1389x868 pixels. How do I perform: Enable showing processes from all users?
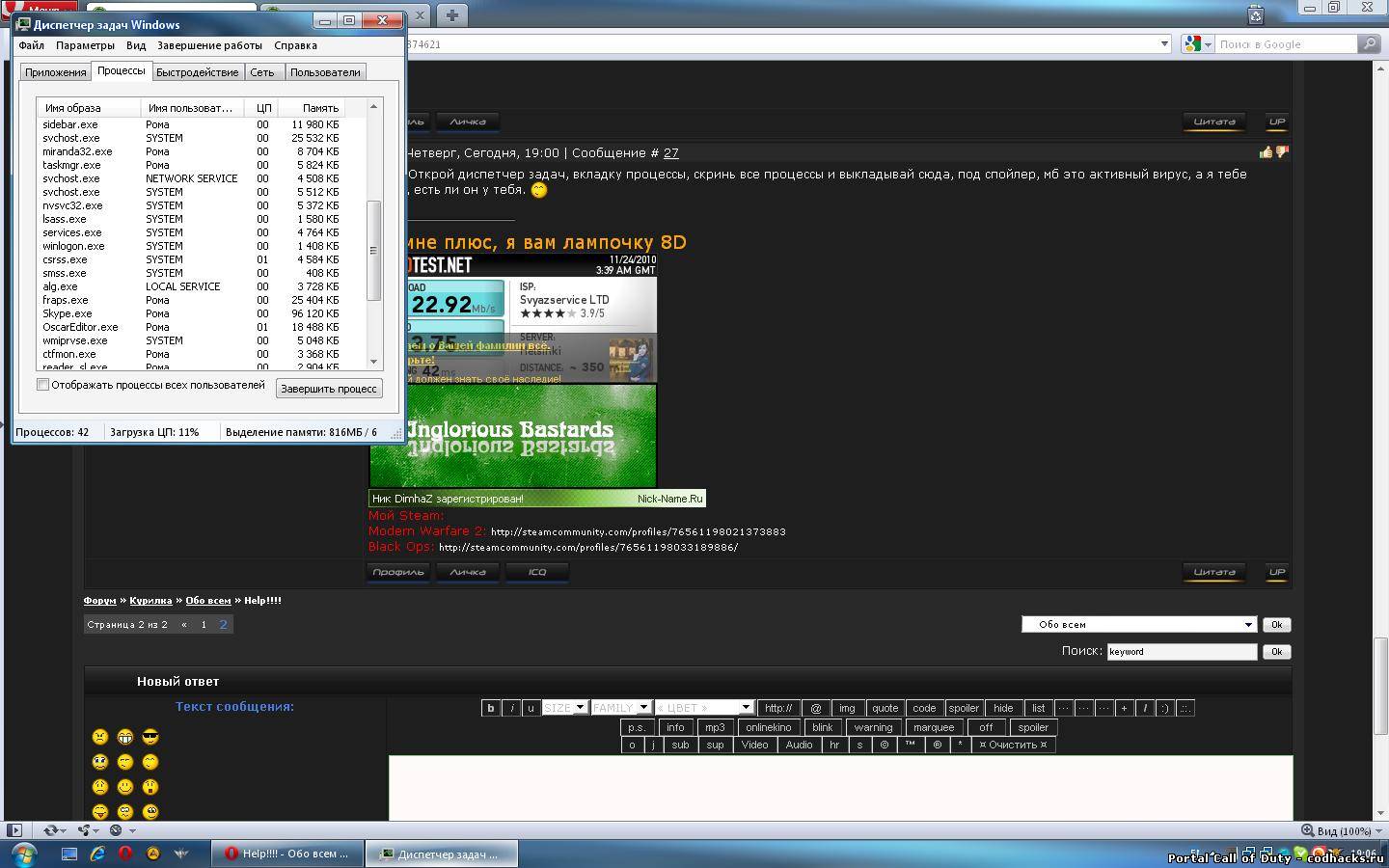click(x=43, y=385)
